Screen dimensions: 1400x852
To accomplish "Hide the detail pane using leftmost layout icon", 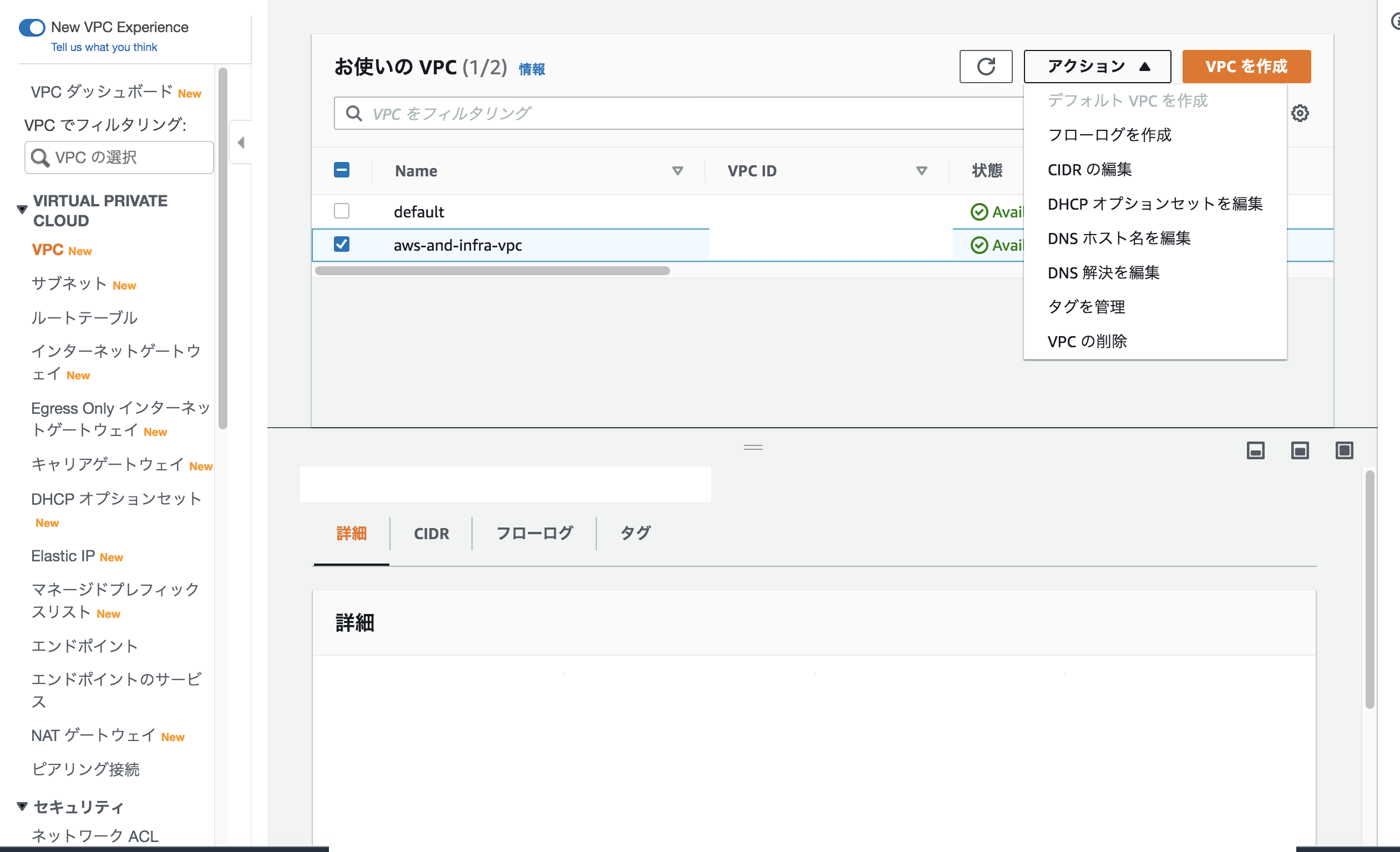I will coord(1256,450).
